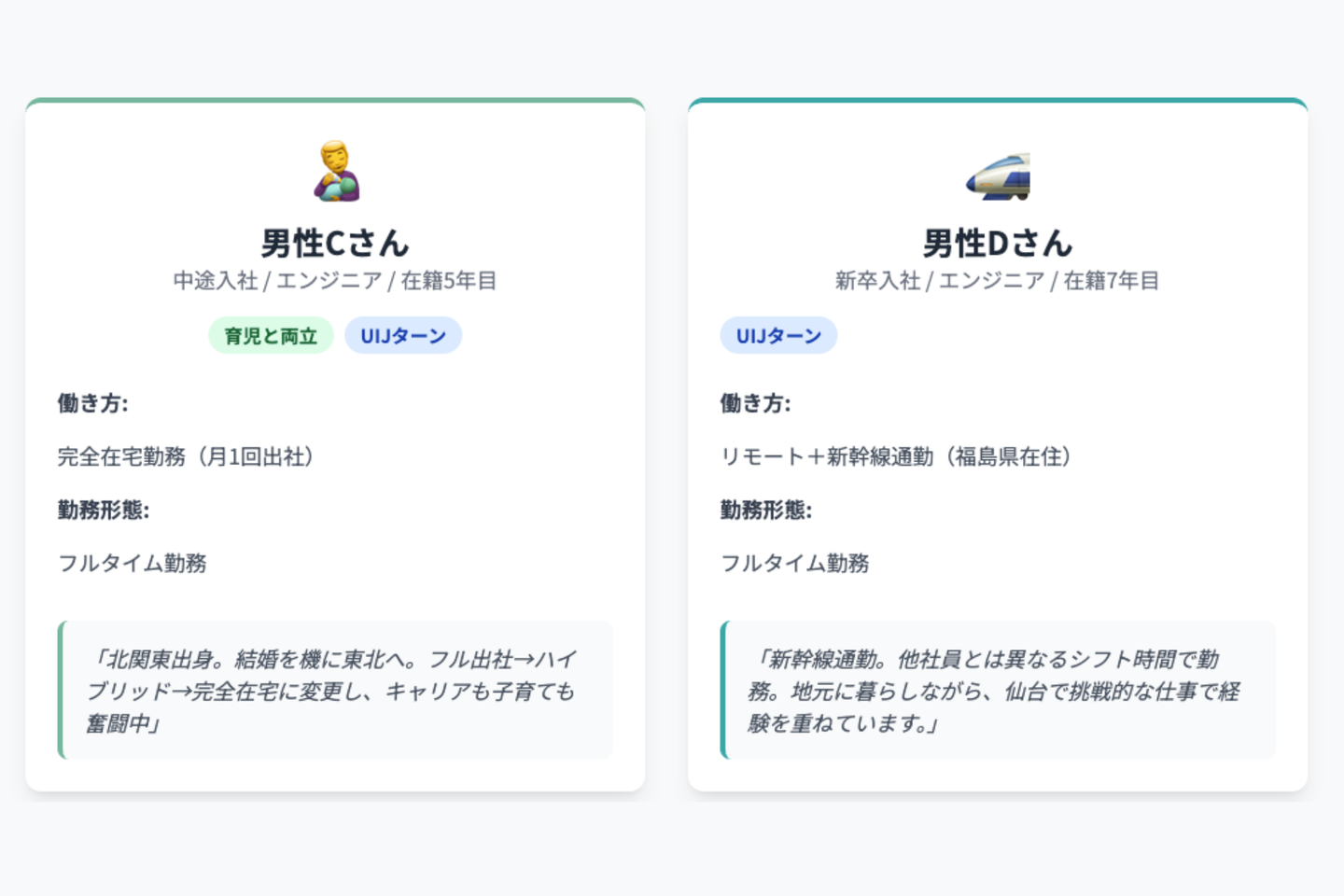Click フルタイム勤務 text on 男性Cさん card
Viewport: 1344px width, 896px height.
[133, 563]
